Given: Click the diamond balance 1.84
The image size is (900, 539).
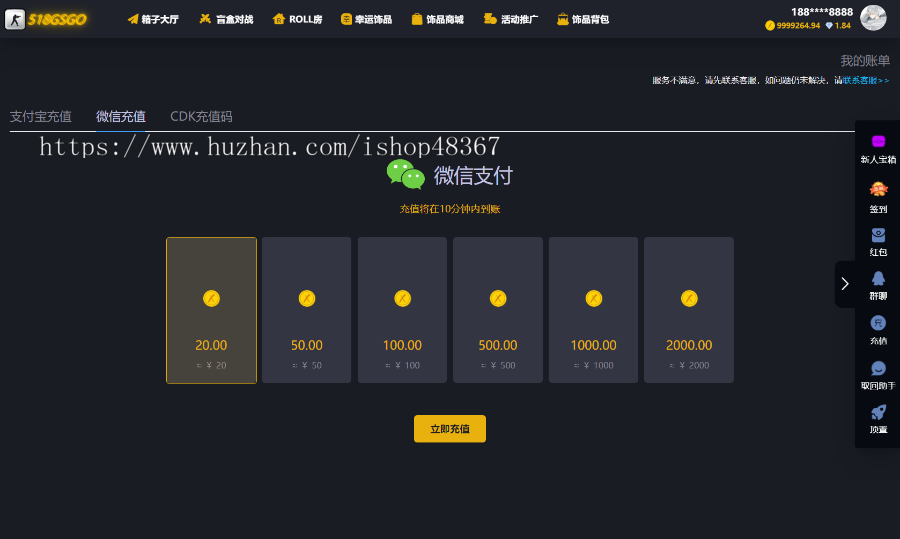Looking at the screenshot, I should [x=838, y=25].
